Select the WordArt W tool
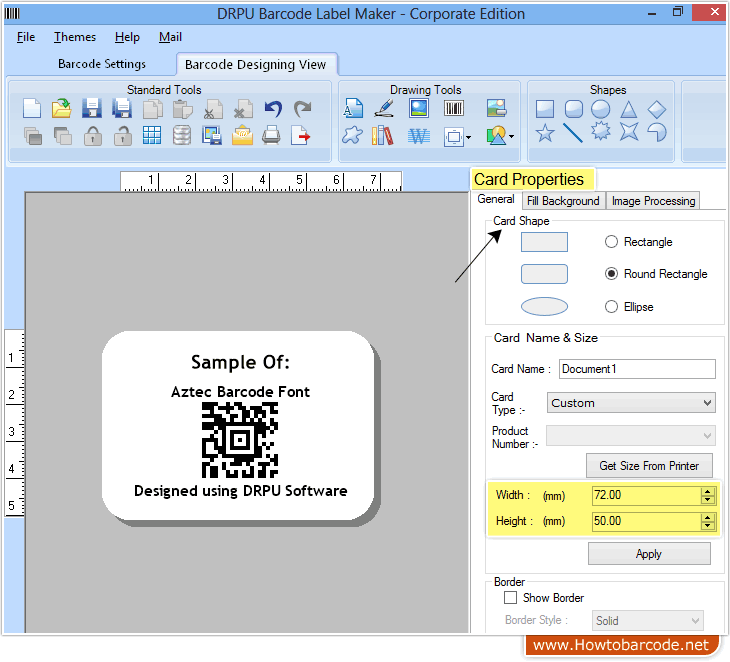This screenshot has width=730, height=662. (419, 136)
